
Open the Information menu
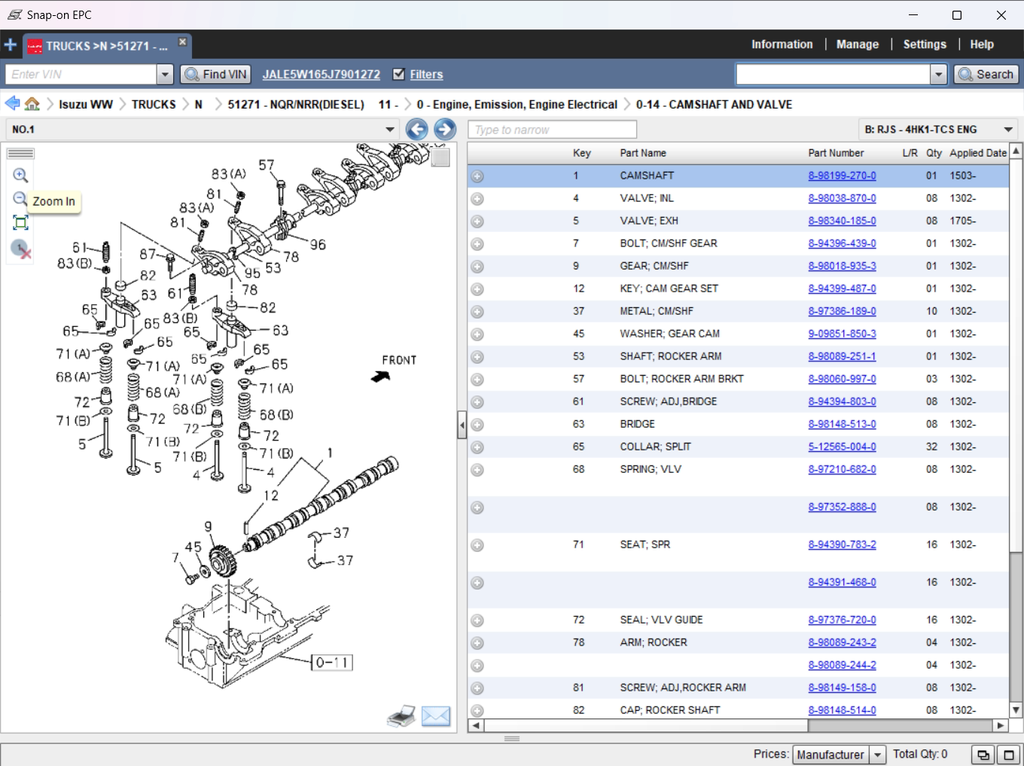click(x=782, y=44)
